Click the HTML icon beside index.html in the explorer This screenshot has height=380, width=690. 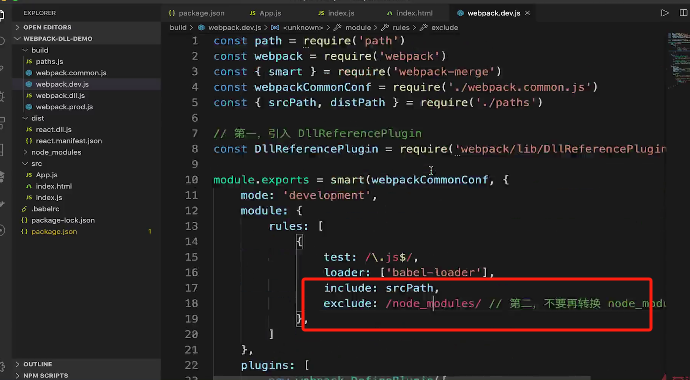29,186
